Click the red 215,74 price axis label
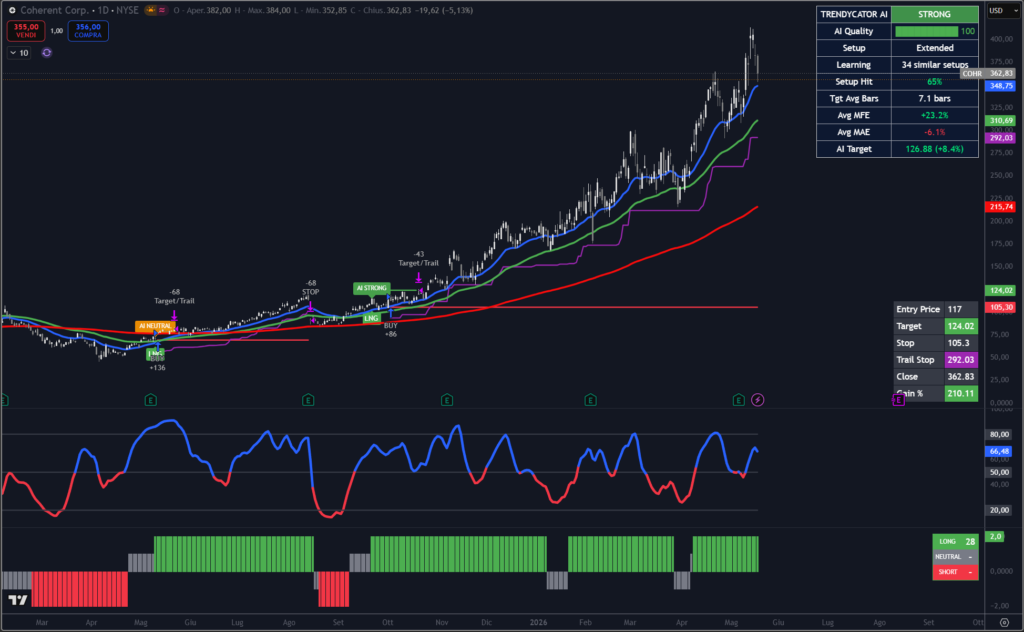The image size is (1024, 632). tap(1000, 207)
